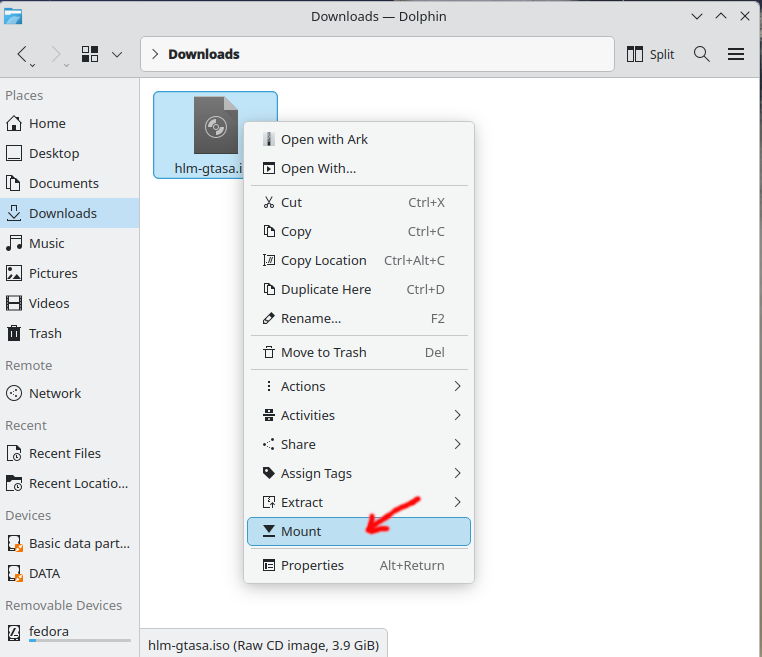Open Desktop in Places

(69, 154)
